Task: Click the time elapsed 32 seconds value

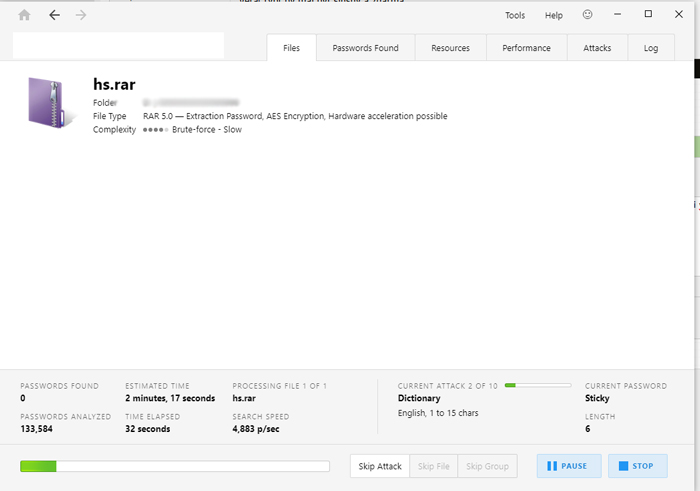Action: (x=148, y=429)
